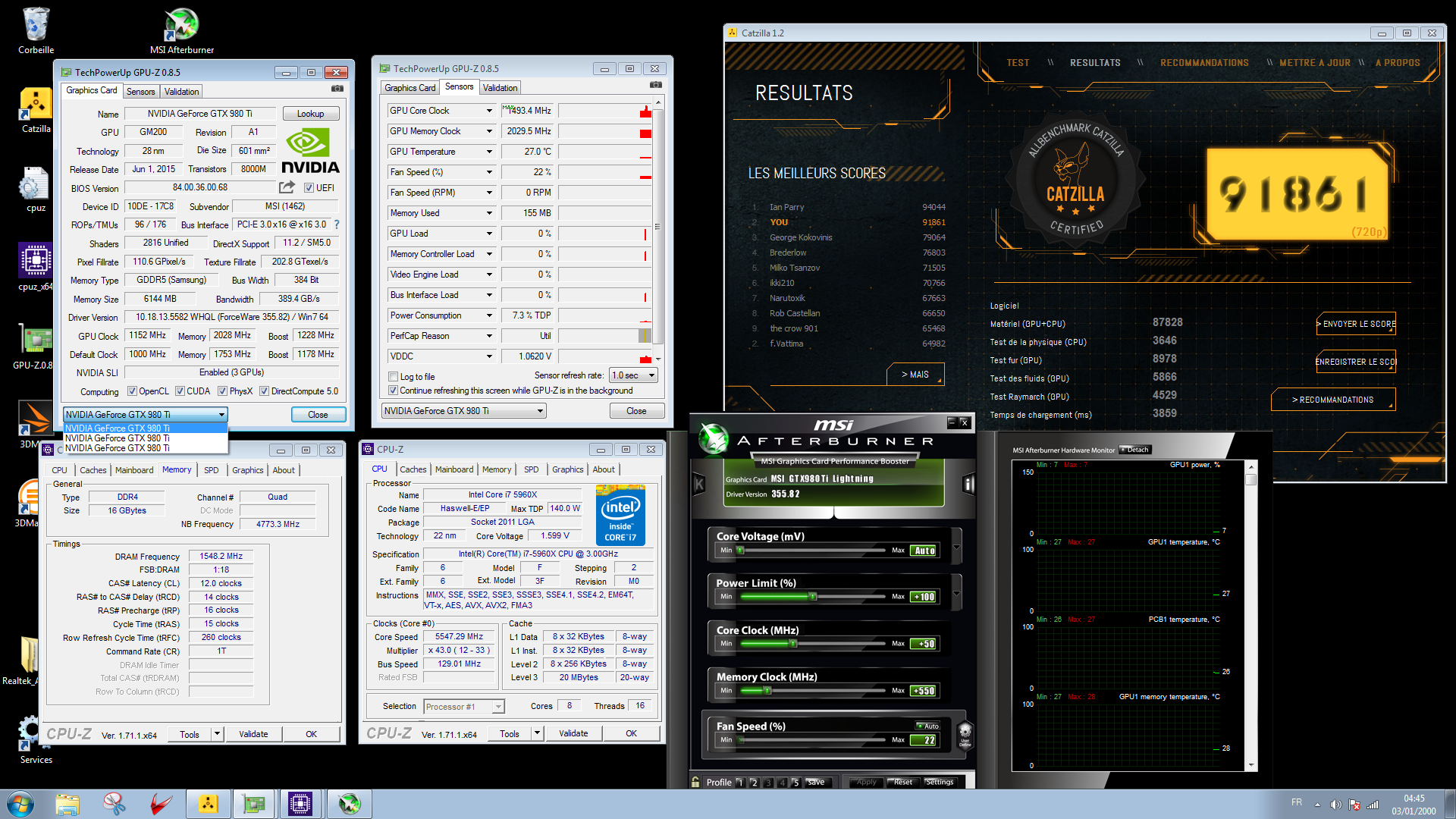Open the cpuz desktop icon
Image resolution: width=1456 pixels, height=819 pixels.
(x=36, y=190)
